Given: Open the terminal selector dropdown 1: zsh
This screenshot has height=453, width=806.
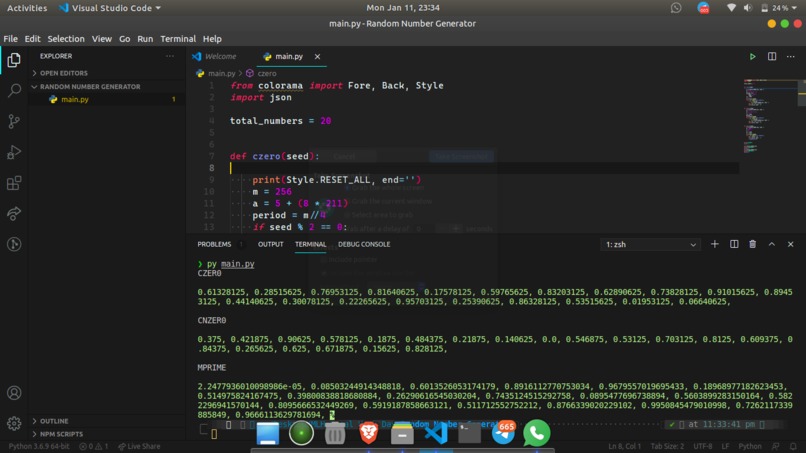Looking at the screenshot, I should [650, 245].
